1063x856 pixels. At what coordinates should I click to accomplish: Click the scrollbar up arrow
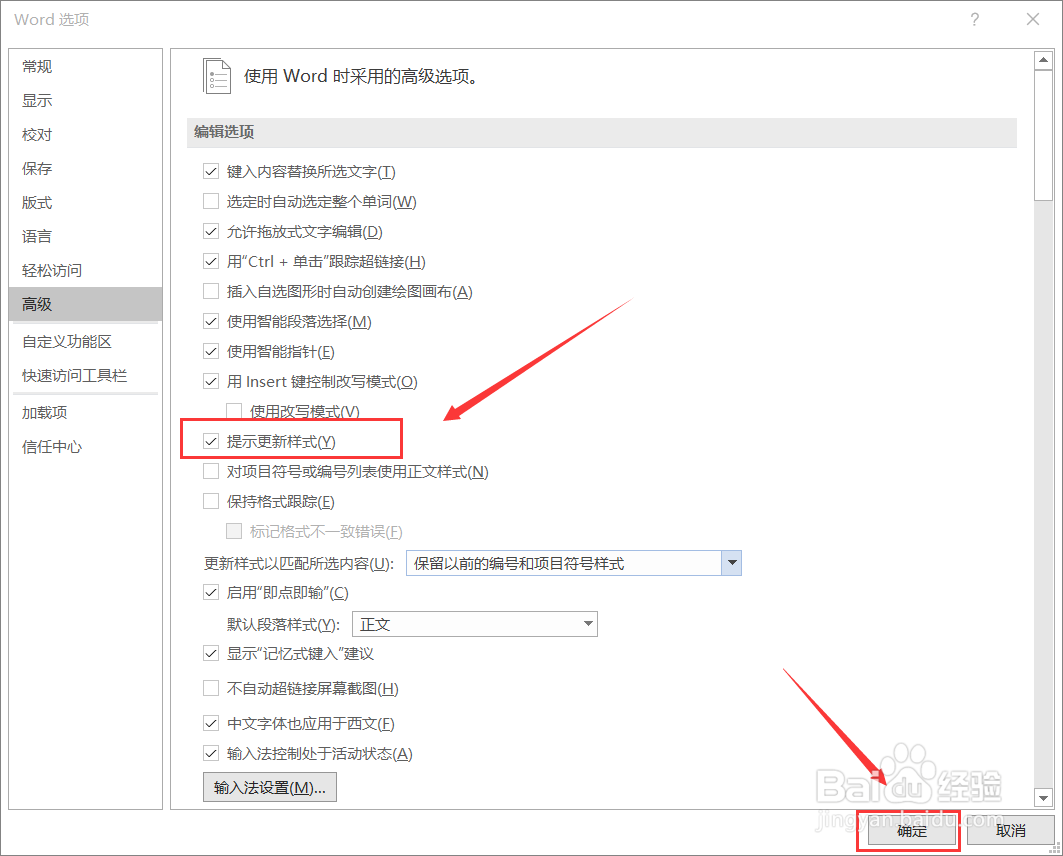[x=1043, y=60]
